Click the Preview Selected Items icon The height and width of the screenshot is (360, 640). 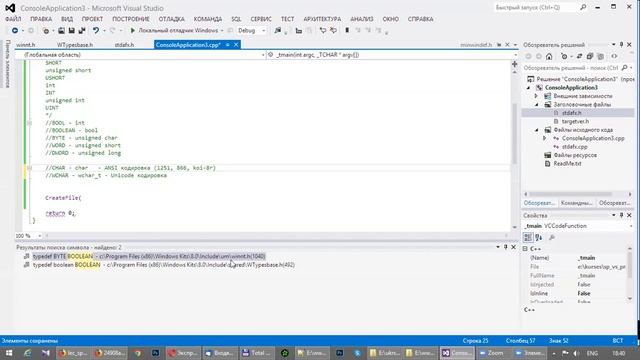(x=614, y=56)
